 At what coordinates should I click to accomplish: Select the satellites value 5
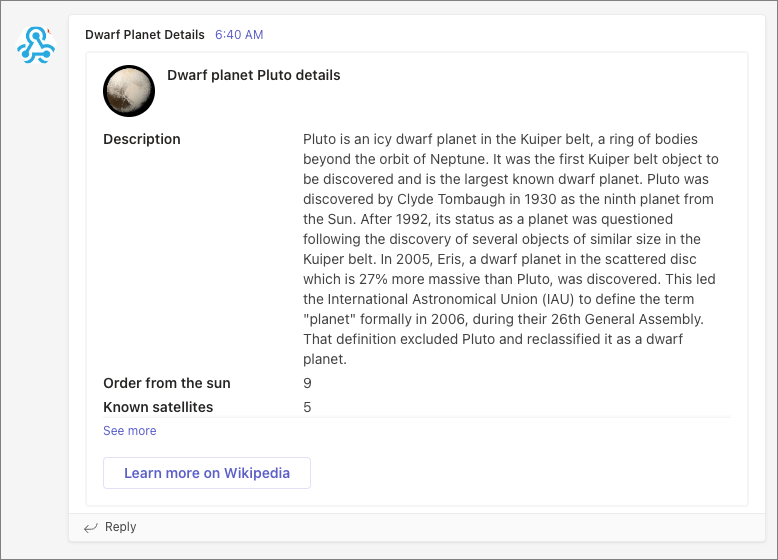pos(307,407)
